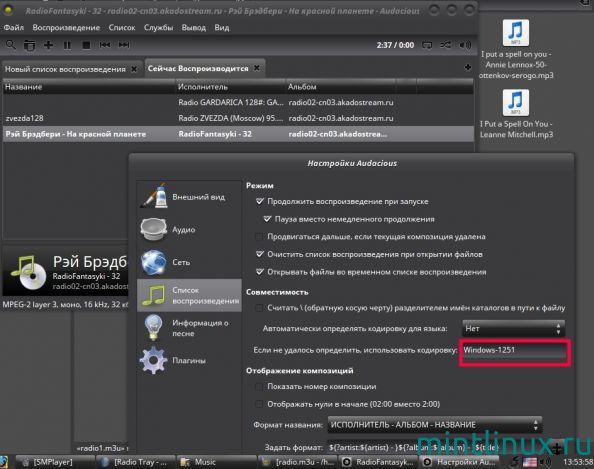The width and height of the screenshot is (594, 469).
Task: Open the Audacious volume control icon
Action: coord(465,45)
